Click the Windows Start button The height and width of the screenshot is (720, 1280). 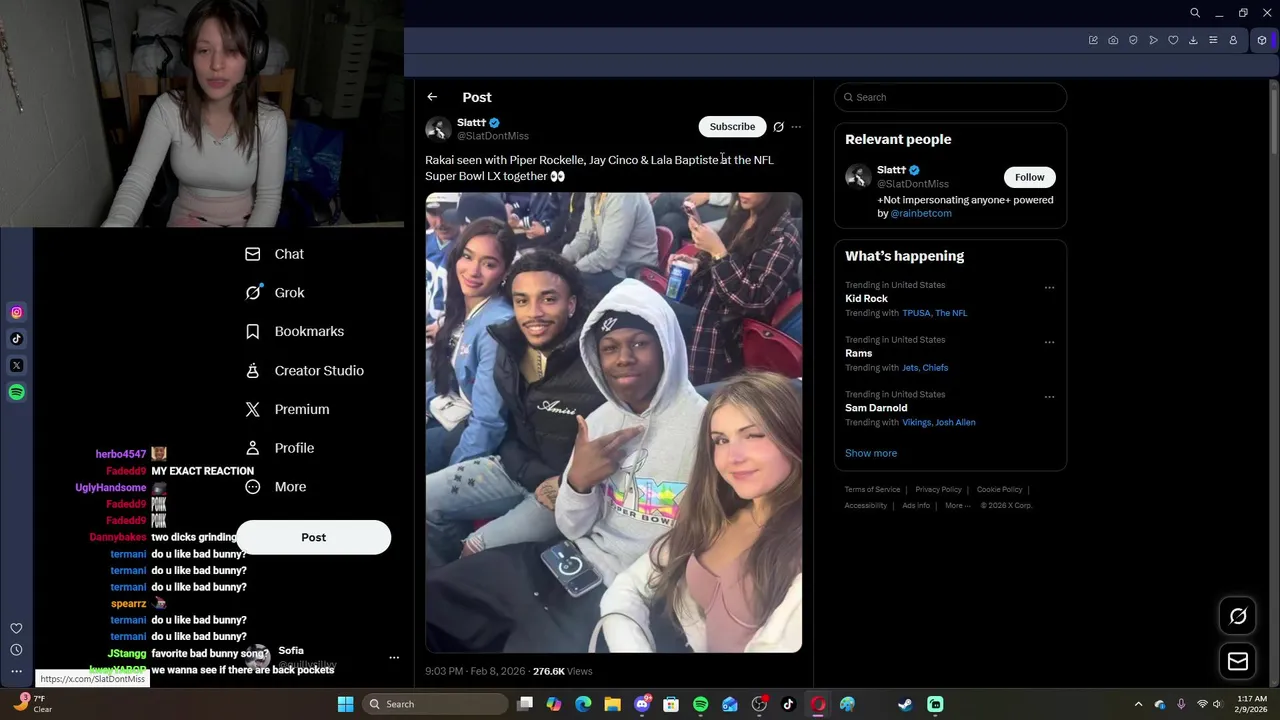pos(345,704)
